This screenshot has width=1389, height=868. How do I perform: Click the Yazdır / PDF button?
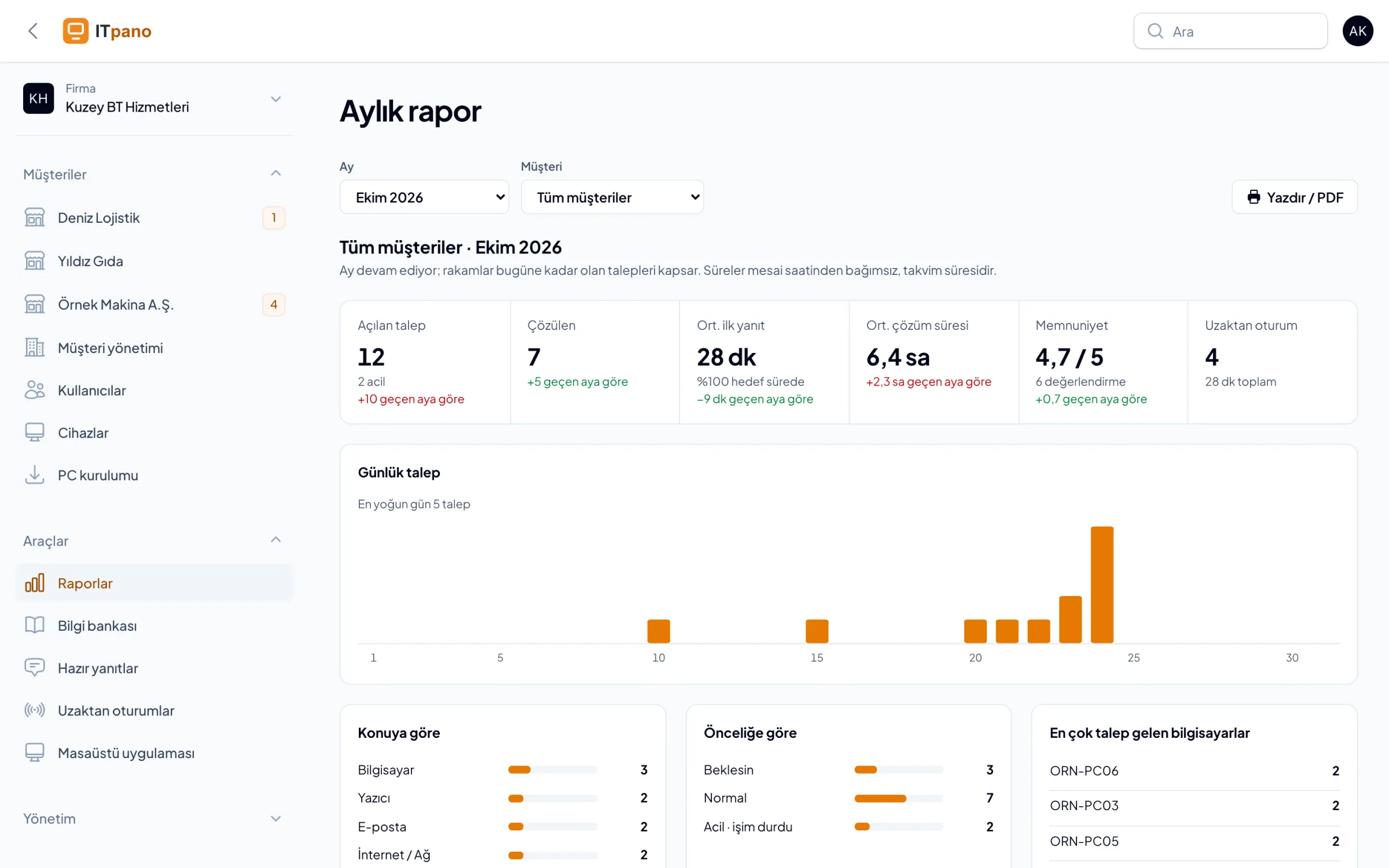point(1295,197)
